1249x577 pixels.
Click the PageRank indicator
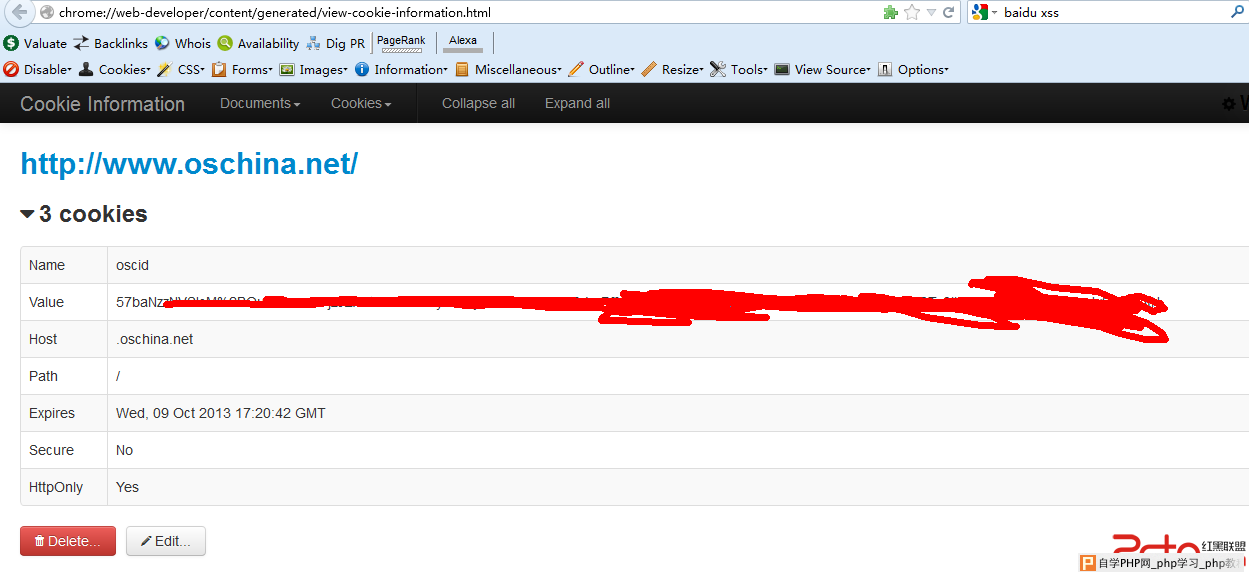(401, 43)
